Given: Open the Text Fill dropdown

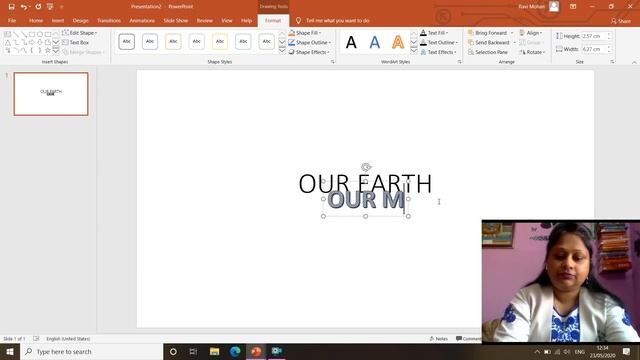Looking at the screenshot, I should coord(434,33).
